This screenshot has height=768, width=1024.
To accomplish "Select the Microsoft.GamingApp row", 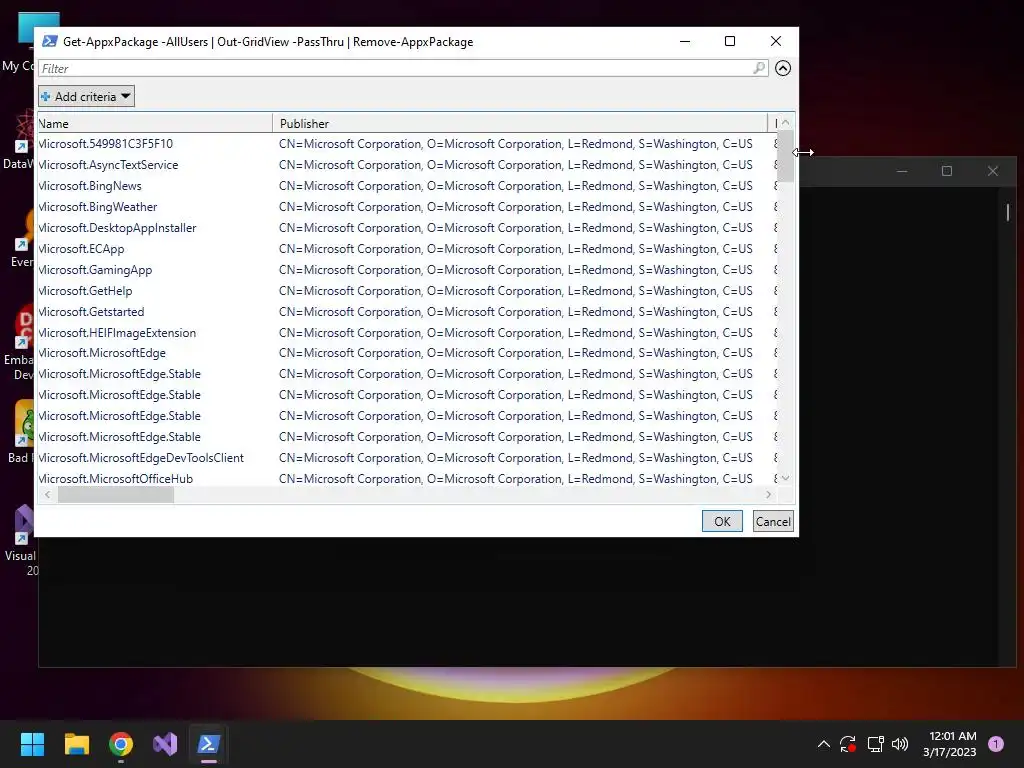I will pos(406,269).
